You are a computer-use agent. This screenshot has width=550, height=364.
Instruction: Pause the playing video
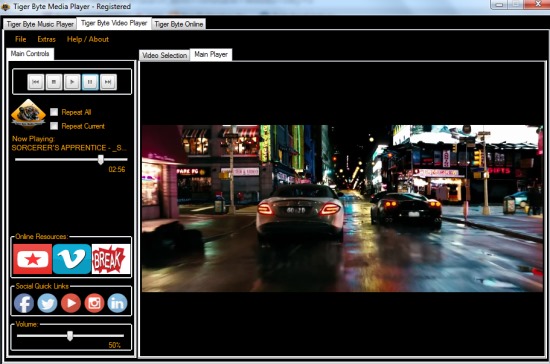90,82
